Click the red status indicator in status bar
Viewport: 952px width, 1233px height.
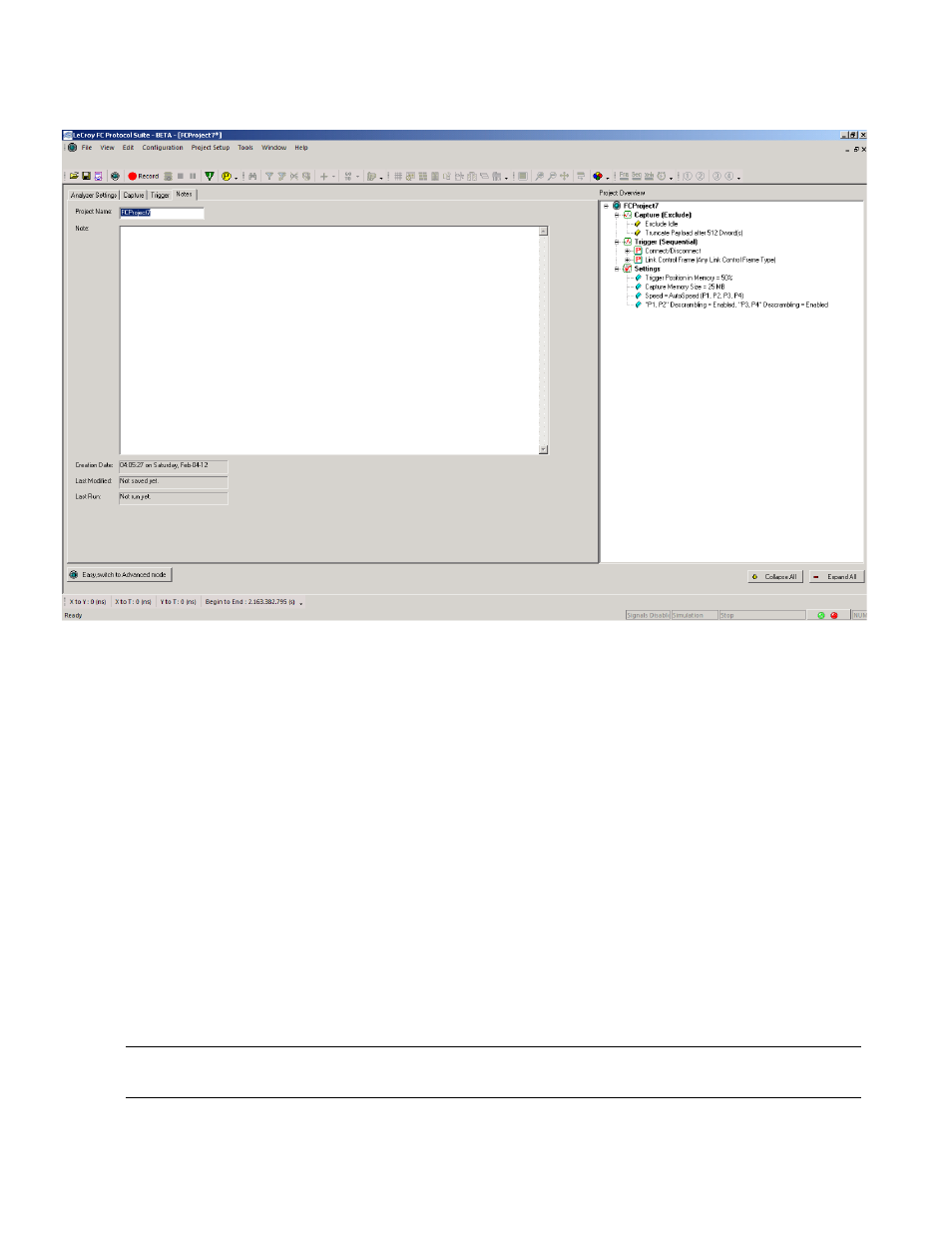(834, 615)
